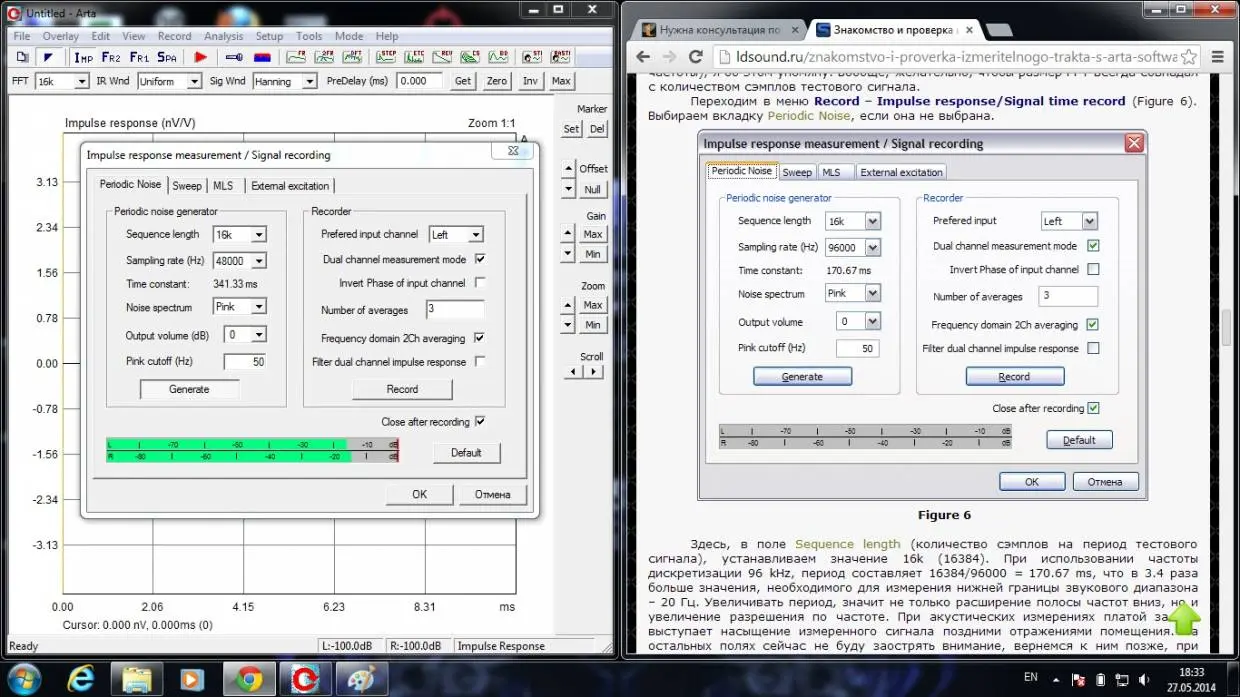
Task: Open the ETC energy-time curve icon
Action: (x=416, y=57)
